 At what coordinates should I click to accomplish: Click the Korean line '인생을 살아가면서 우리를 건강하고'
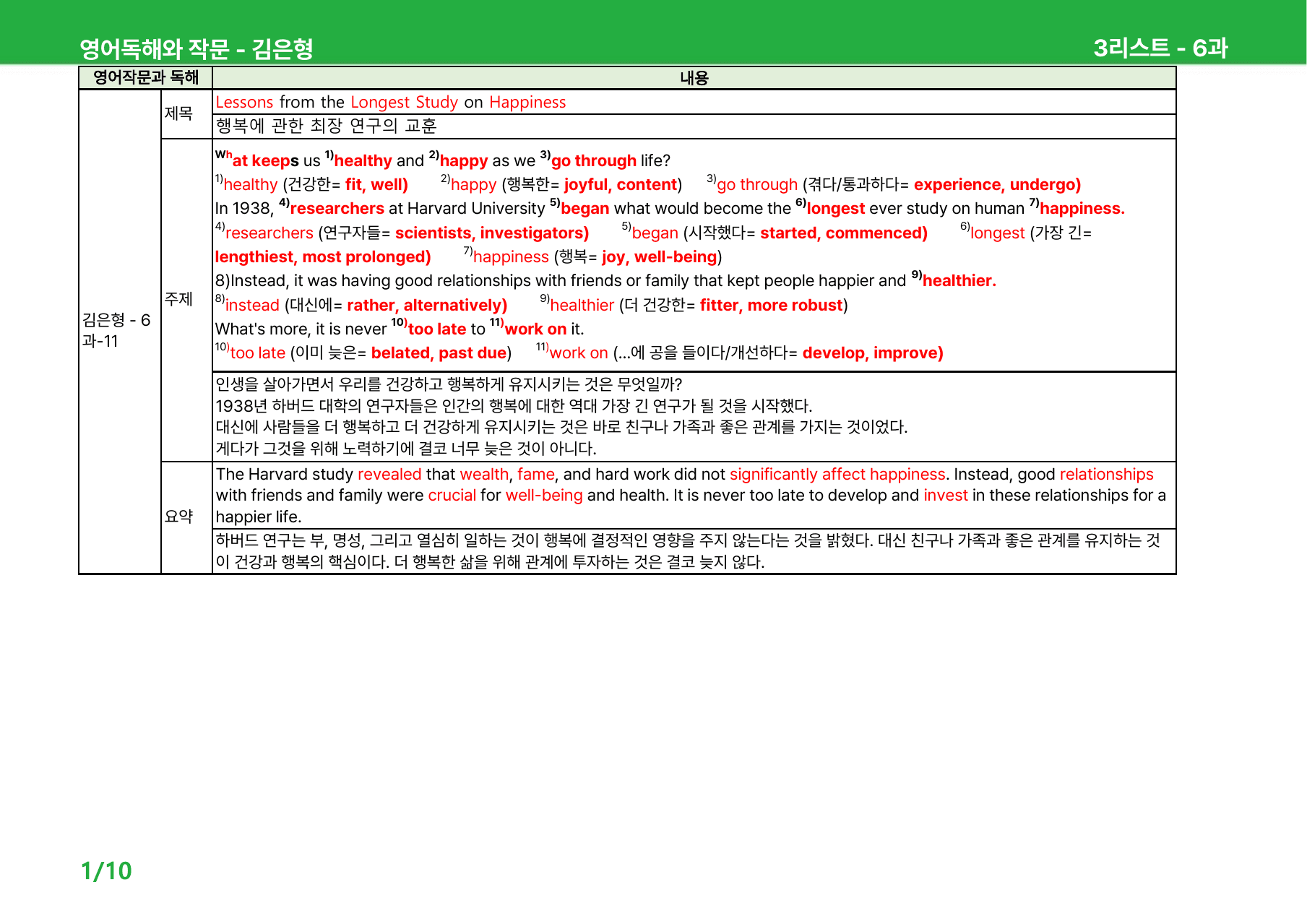coord(449,384)
